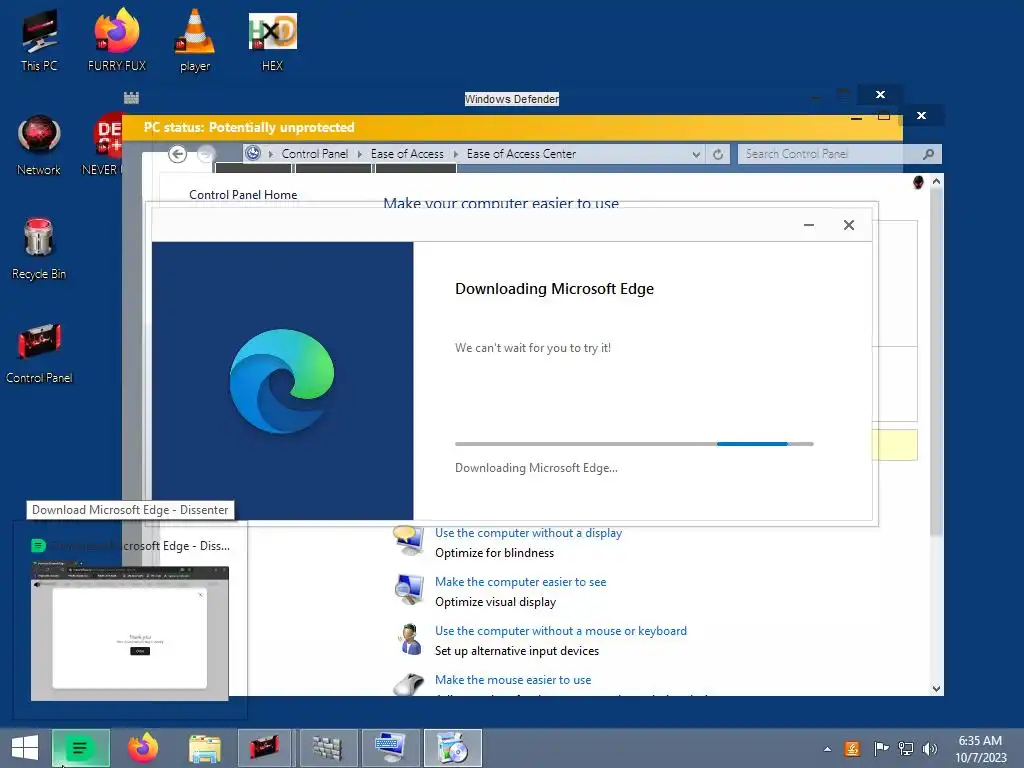Click the Back arrow in Control Panel
The image size is (1024, 768).
(178, 154)
